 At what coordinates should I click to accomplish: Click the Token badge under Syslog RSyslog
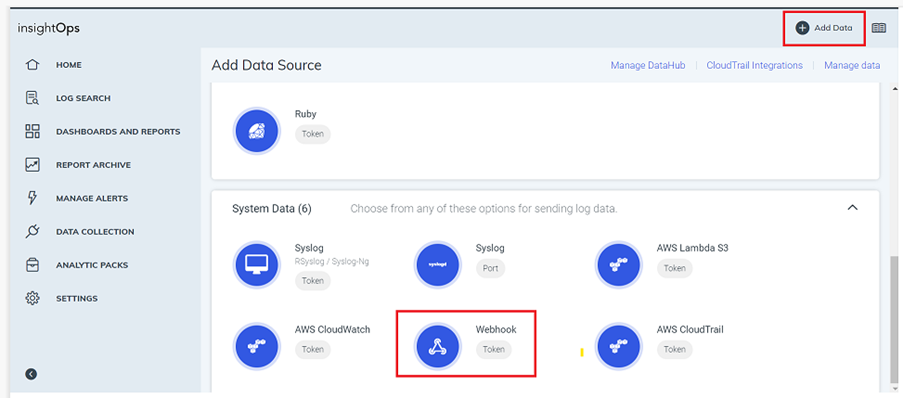[x=313, y=281]
